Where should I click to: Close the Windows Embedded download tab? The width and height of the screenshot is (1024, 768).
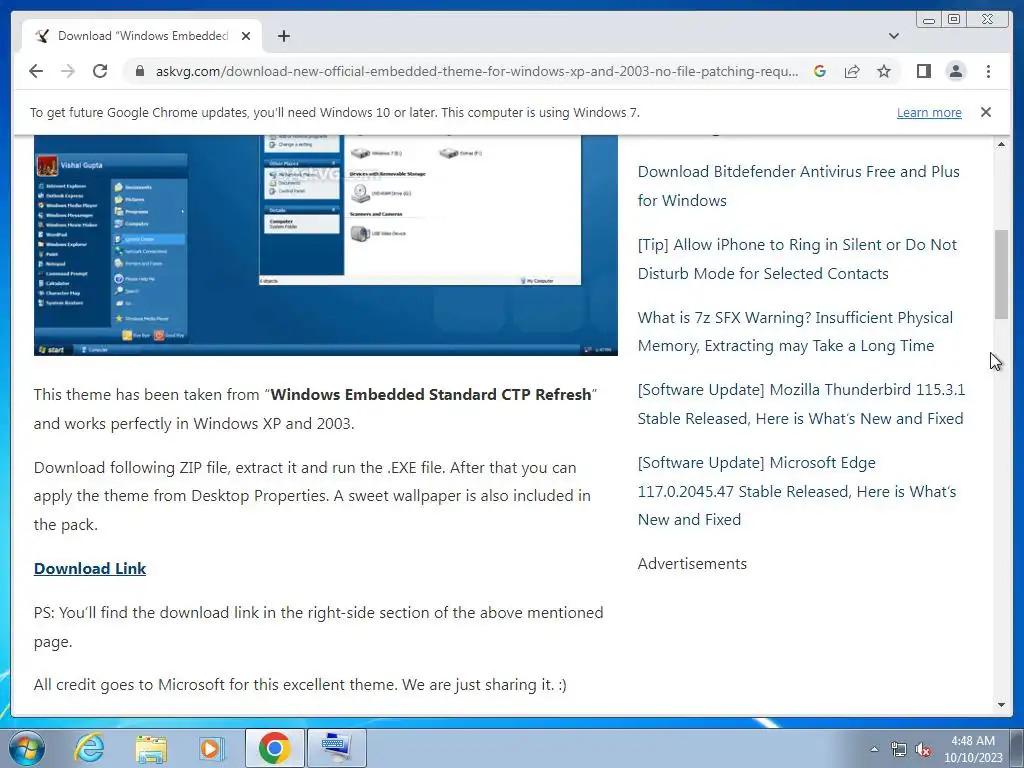[246, 36]
